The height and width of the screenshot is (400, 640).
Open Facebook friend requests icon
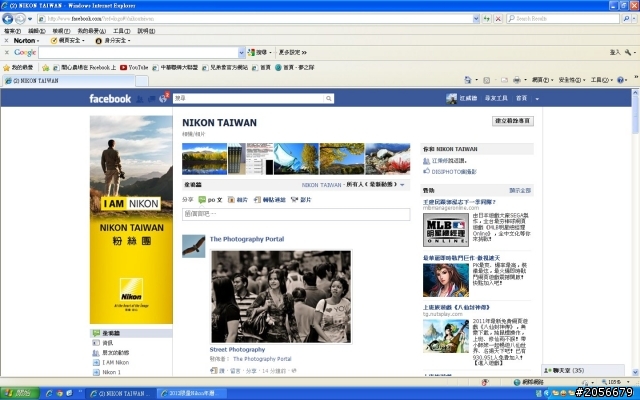pos(140,98)
